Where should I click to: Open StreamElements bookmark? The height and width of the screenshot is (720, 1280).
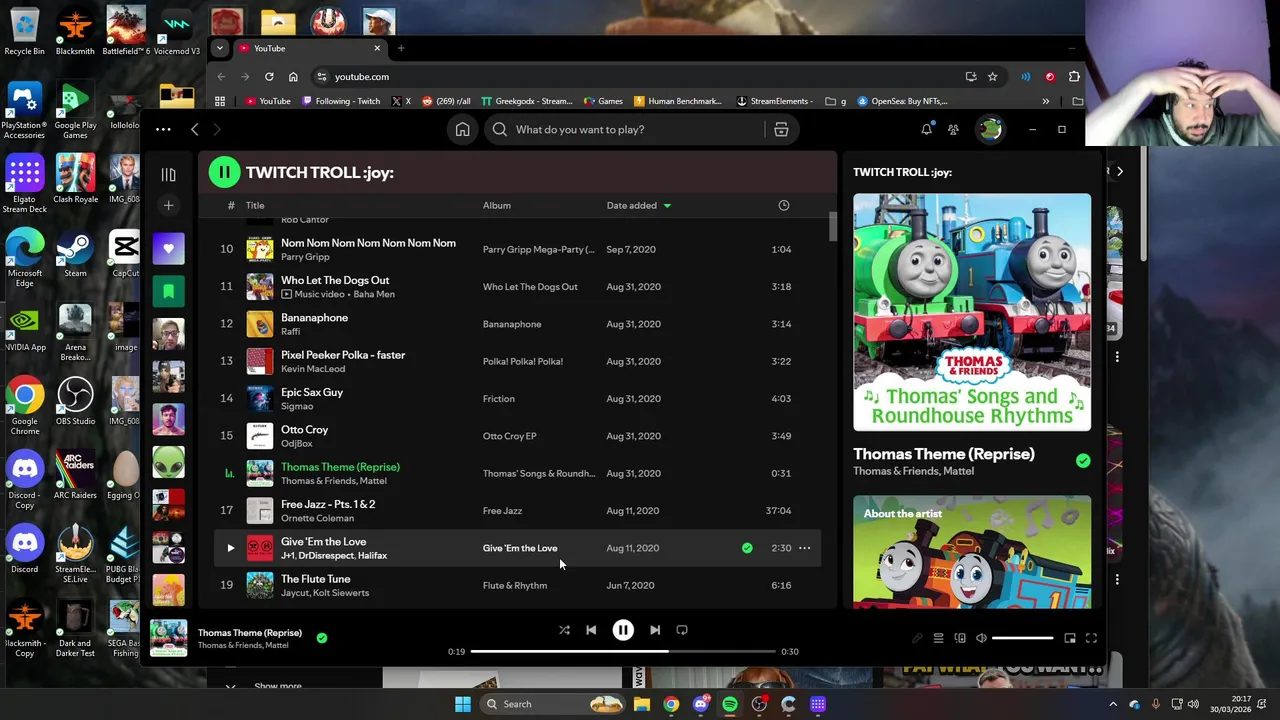(x=778, y=101)
